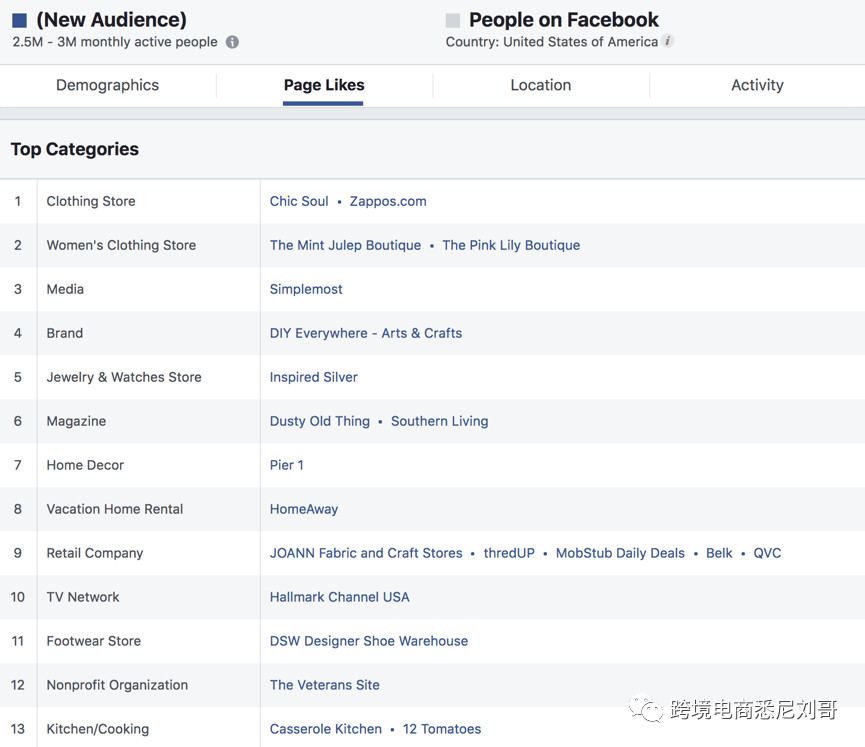Open the Inspired Silver link
865x747 pixels.
(x=313, y=377)
